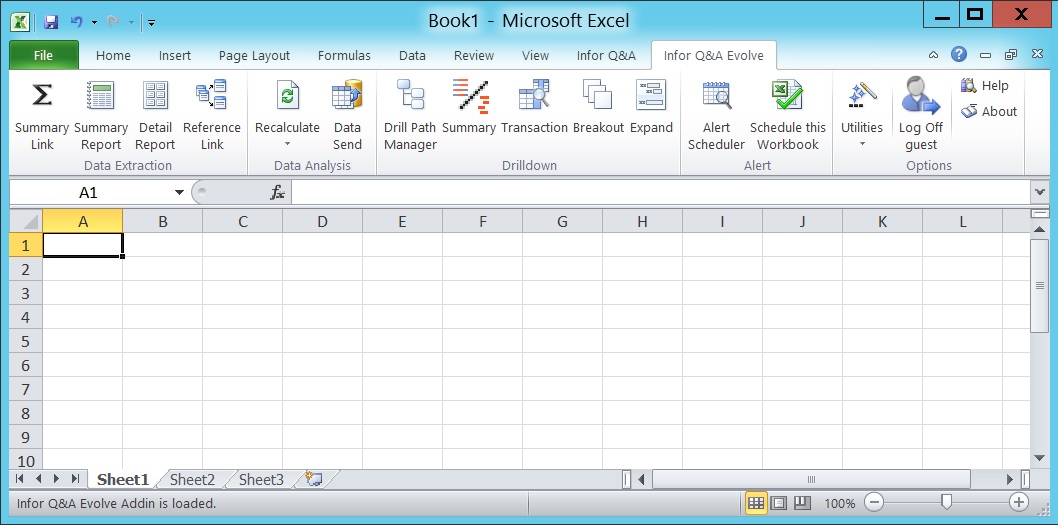Select row 5 header
The height and width of the screenshot is (526, 1058).
(26, 341)
